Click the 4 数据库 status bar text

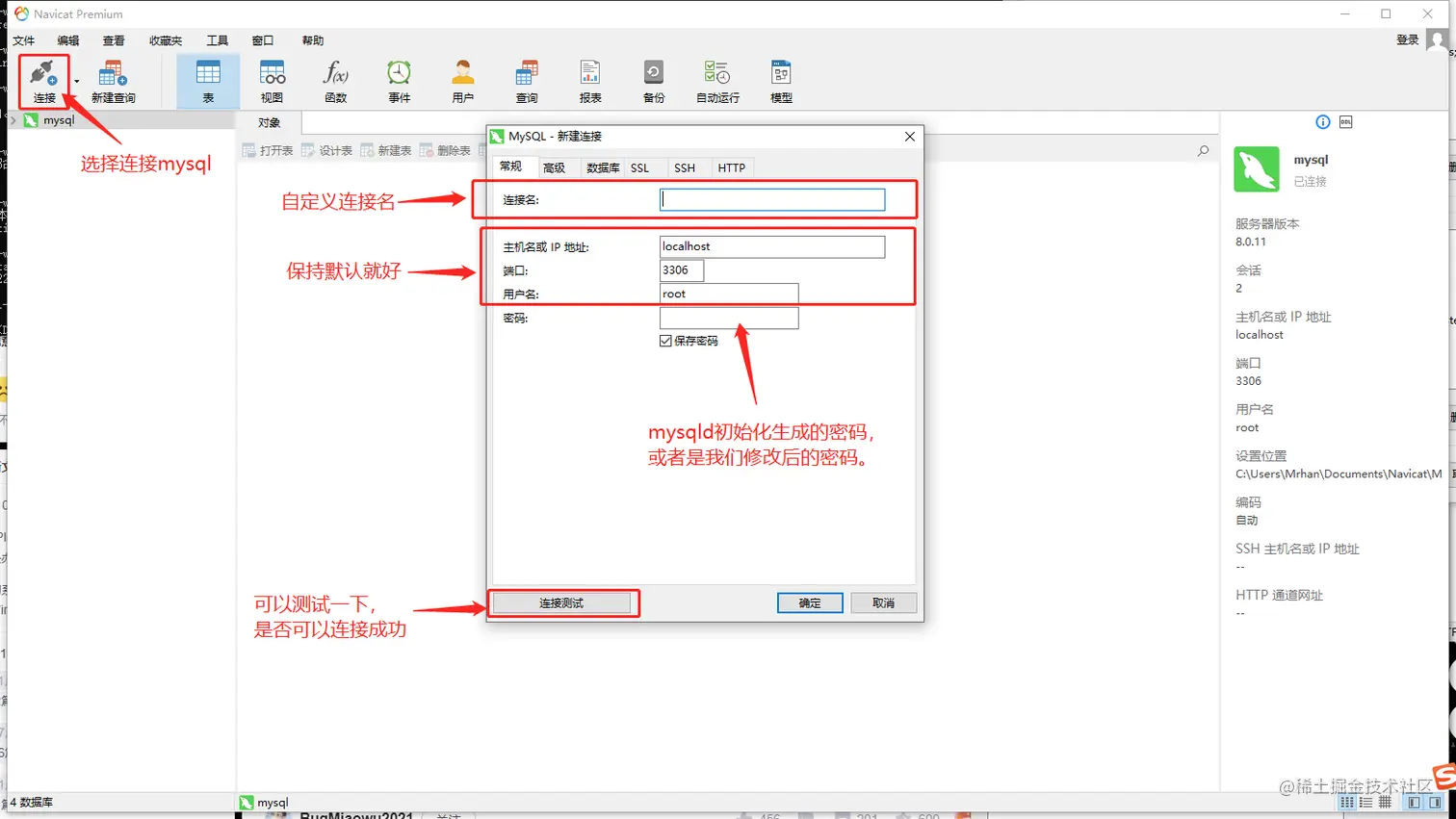point(32,803)
